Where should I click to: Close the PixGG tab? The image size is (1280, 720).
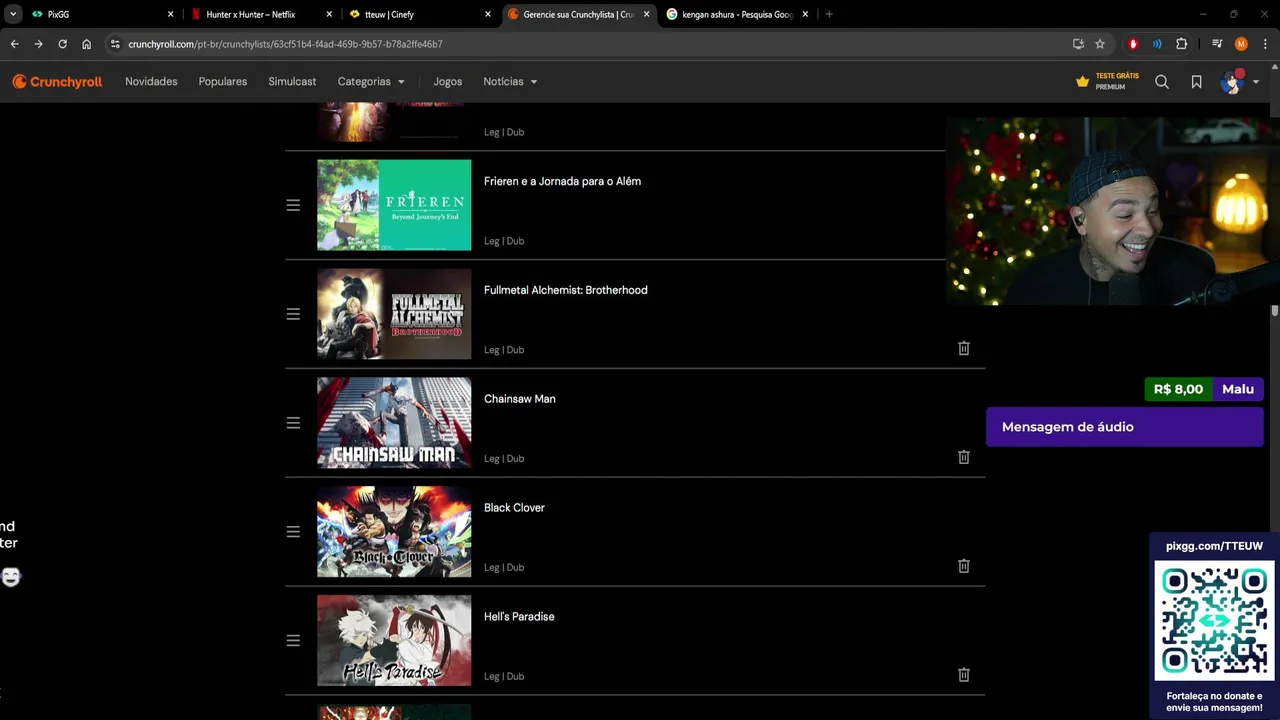170,14
